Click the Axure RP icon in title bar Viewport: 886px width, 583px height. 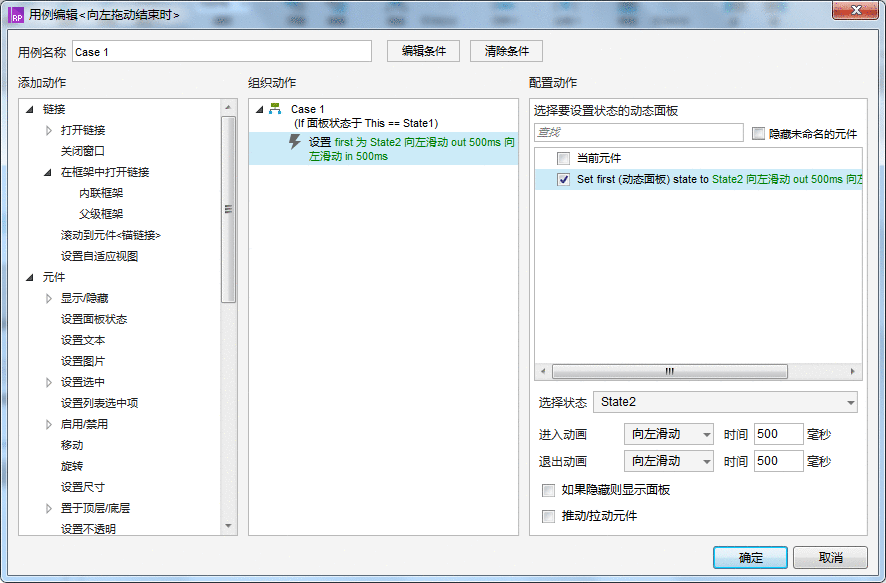[17, 15]
